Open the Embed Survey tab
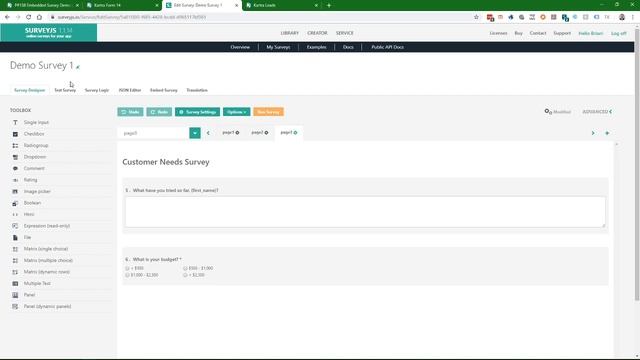Screen dimensions: 640x360 pyautogui.click(x=164, y=90)
